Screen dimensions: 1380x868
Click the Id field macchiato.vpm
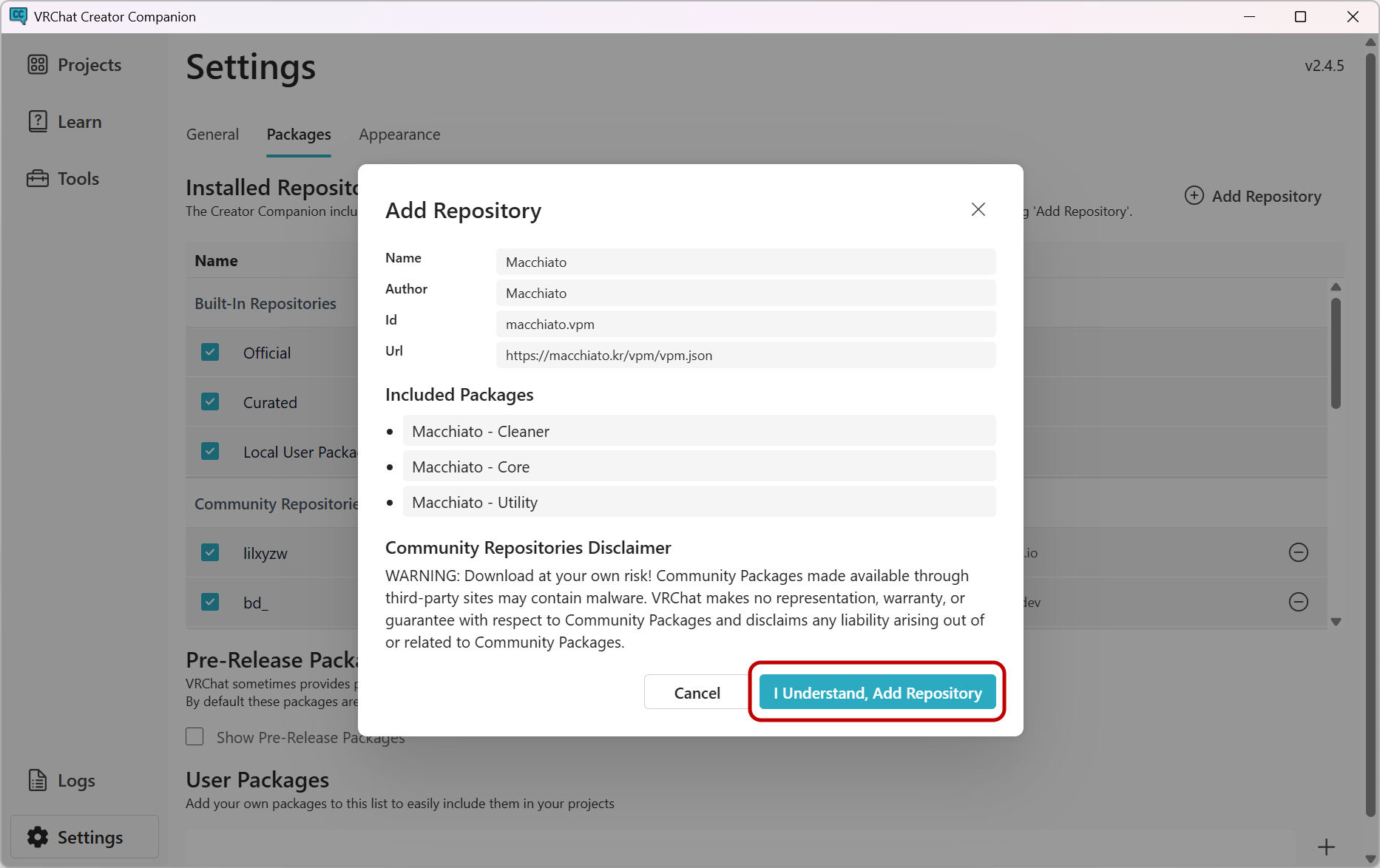(745, 324)
